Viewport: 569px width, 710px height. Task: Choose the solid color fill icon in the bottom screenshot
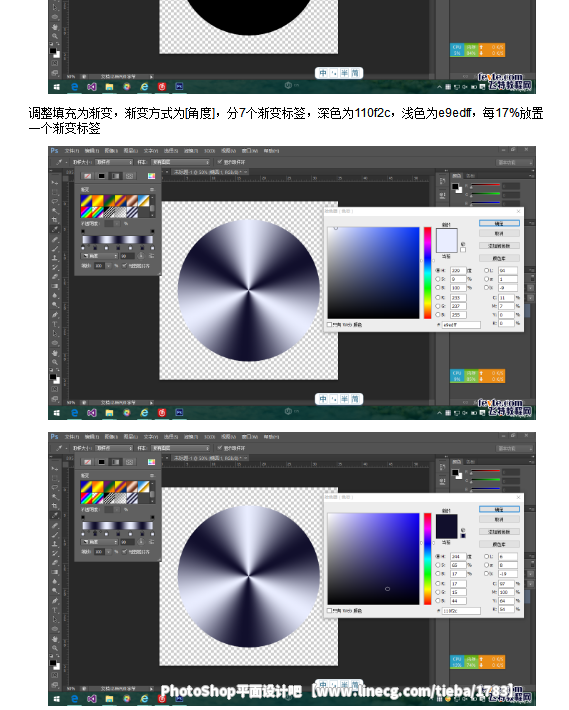coord(101,462)
